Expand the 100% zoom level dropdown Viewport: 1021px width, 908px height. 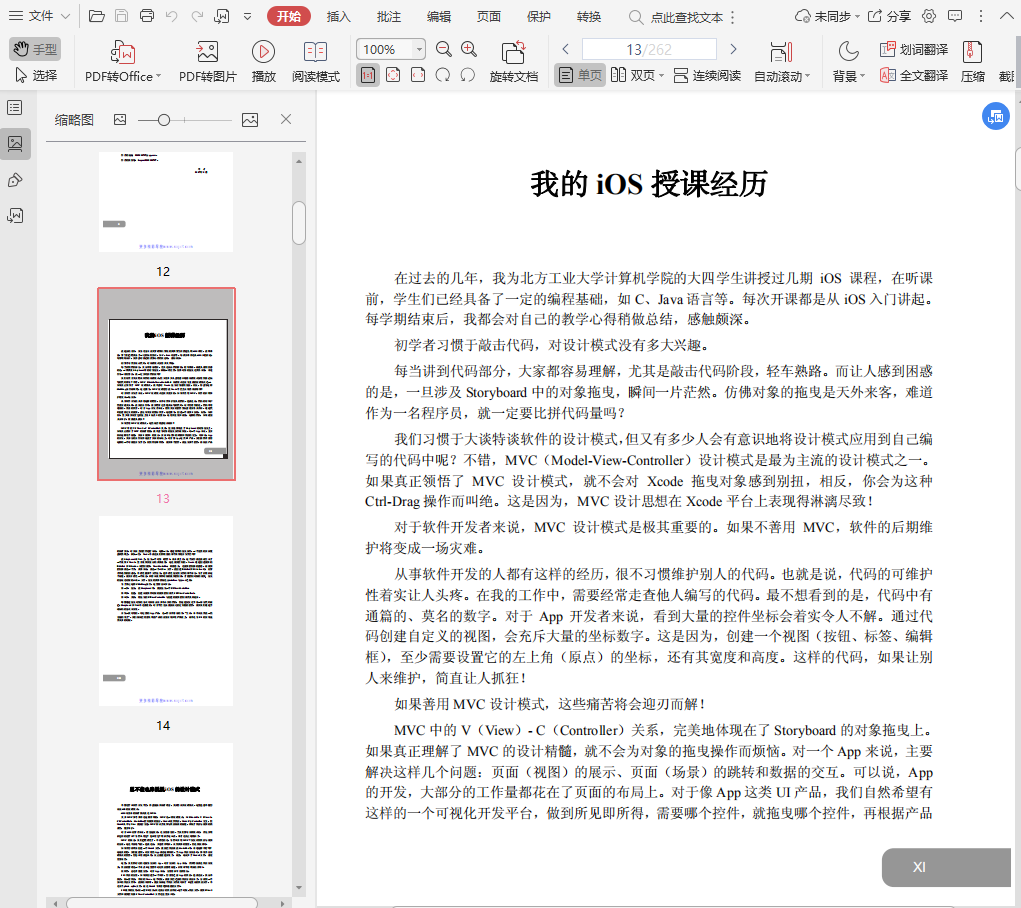click(418, 49)
